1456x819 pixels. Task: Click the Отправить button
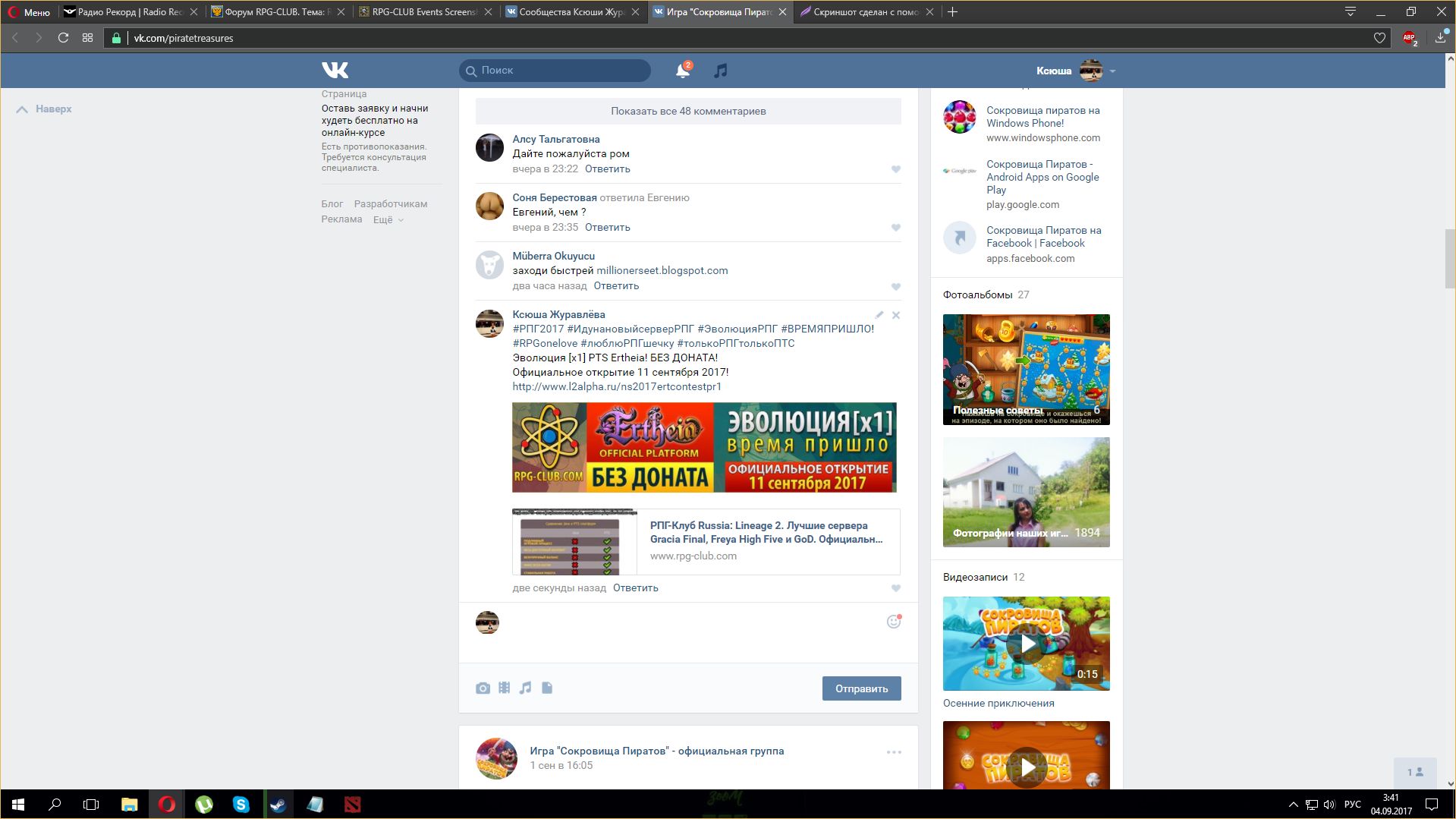coord(861,688)
